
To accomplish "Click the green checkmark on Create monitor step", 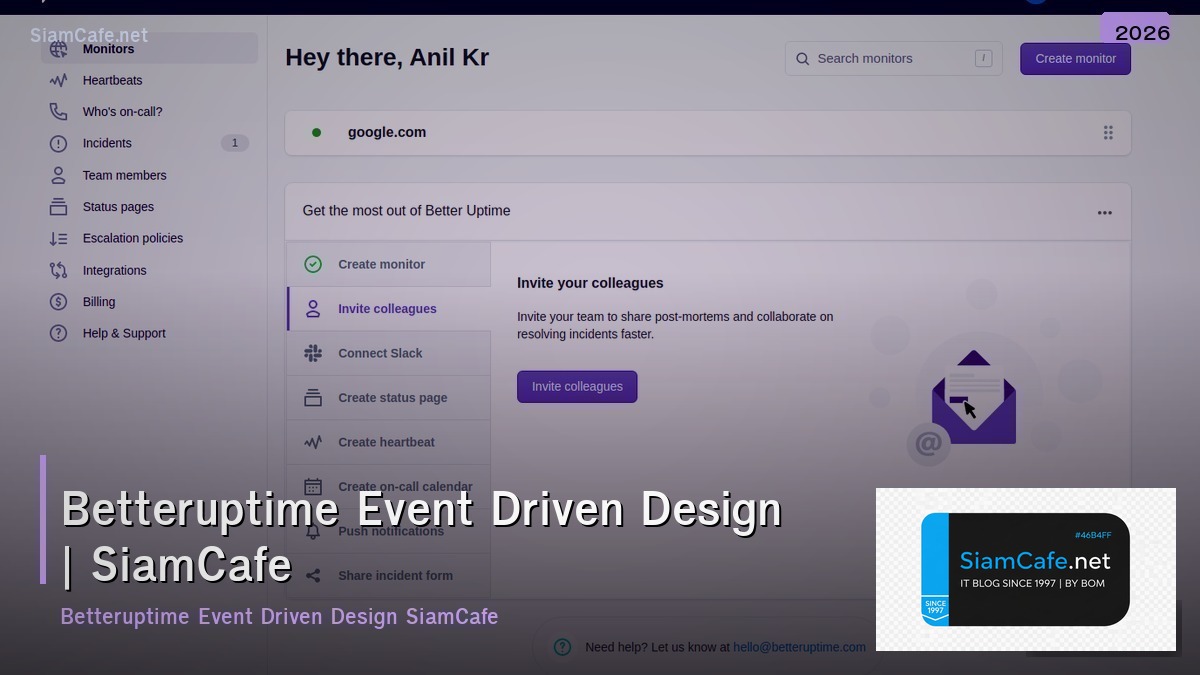I will pyautogui.click(x=313, y=264).
